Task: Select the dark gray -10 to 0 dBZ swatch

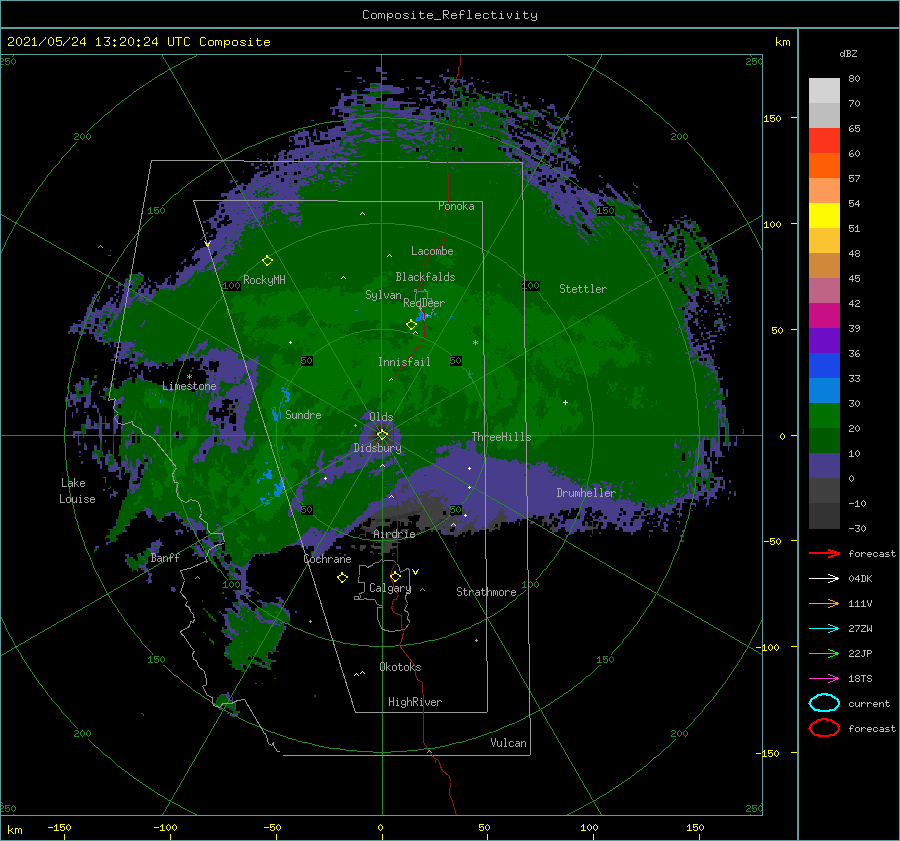Action: [824, 491]
